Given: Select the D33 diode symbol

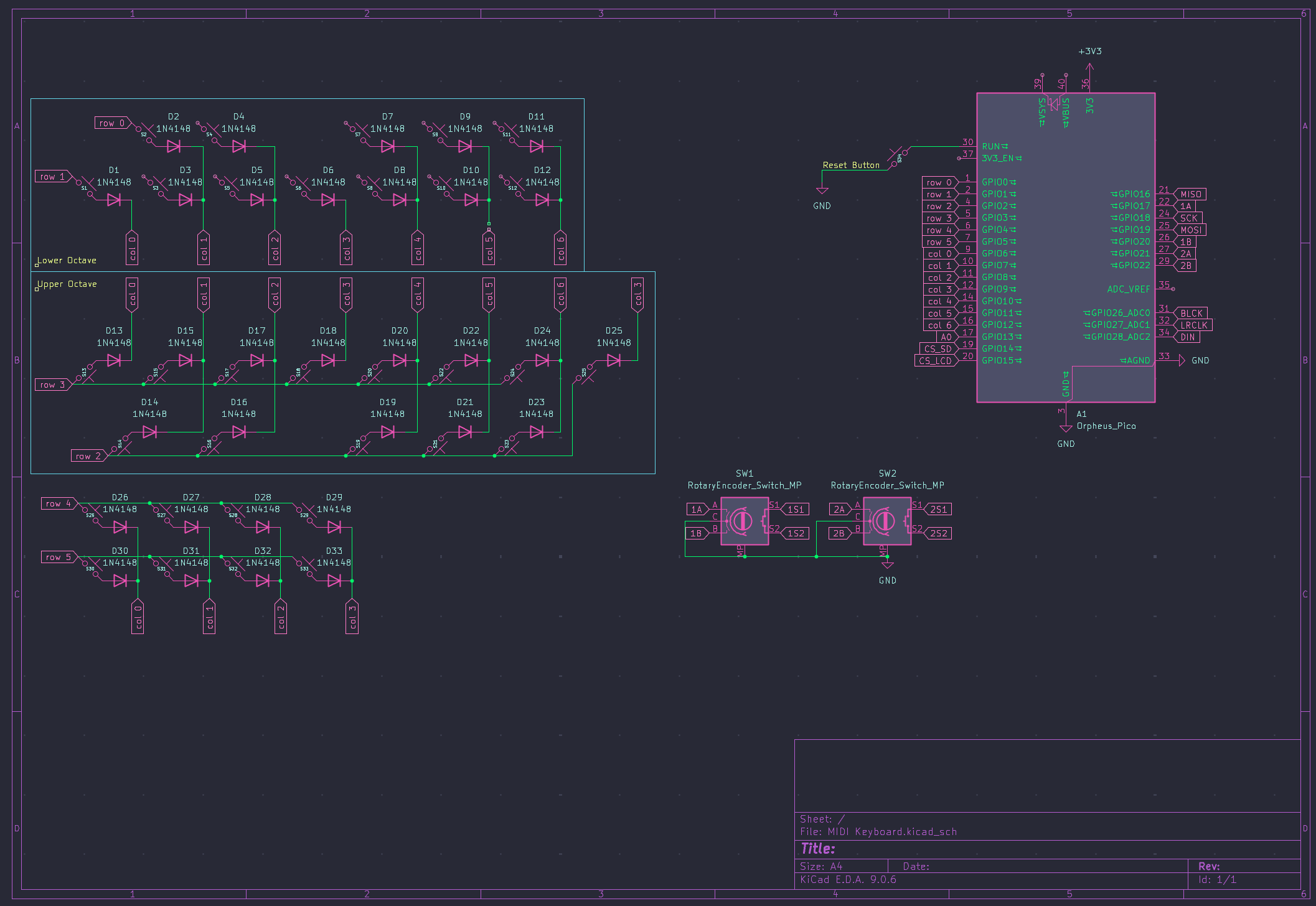Looking at the screenshot, I should [334, 581].
